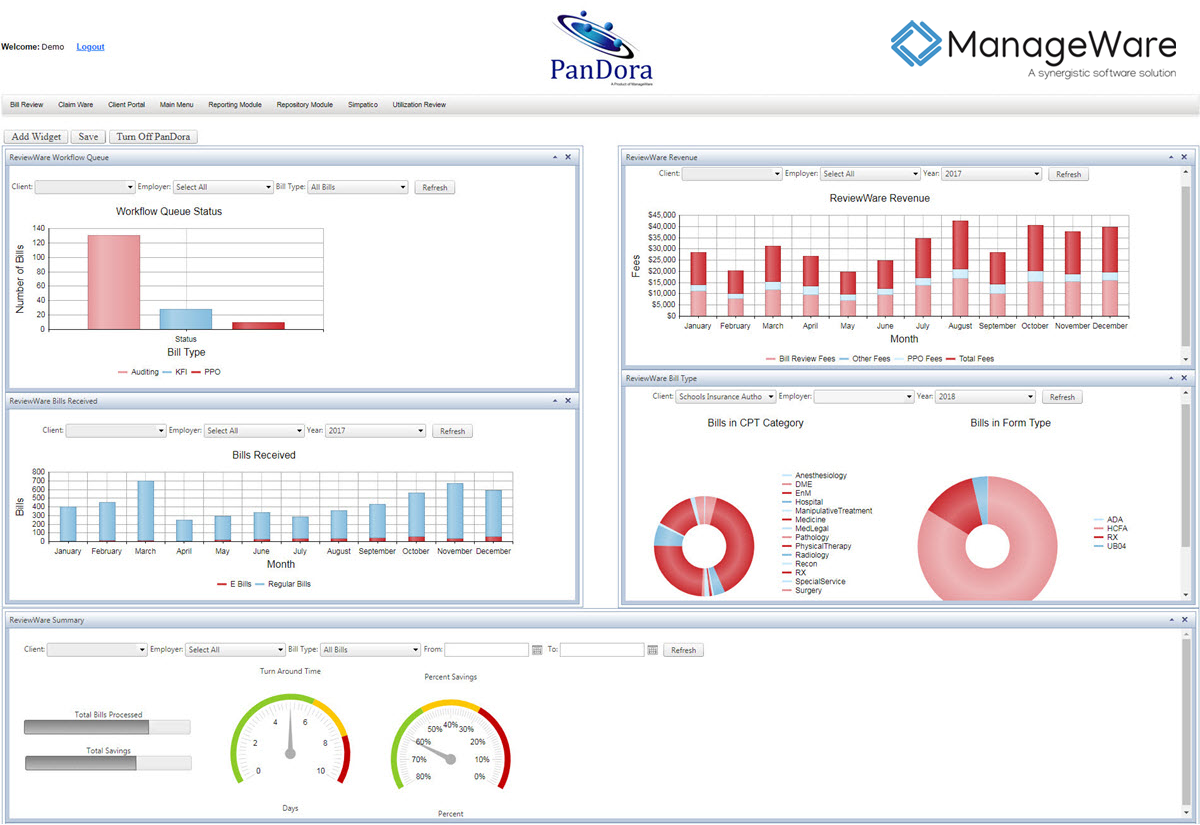Open the Repository Module menu
The image size is (1200, 825).
(305, 105)
